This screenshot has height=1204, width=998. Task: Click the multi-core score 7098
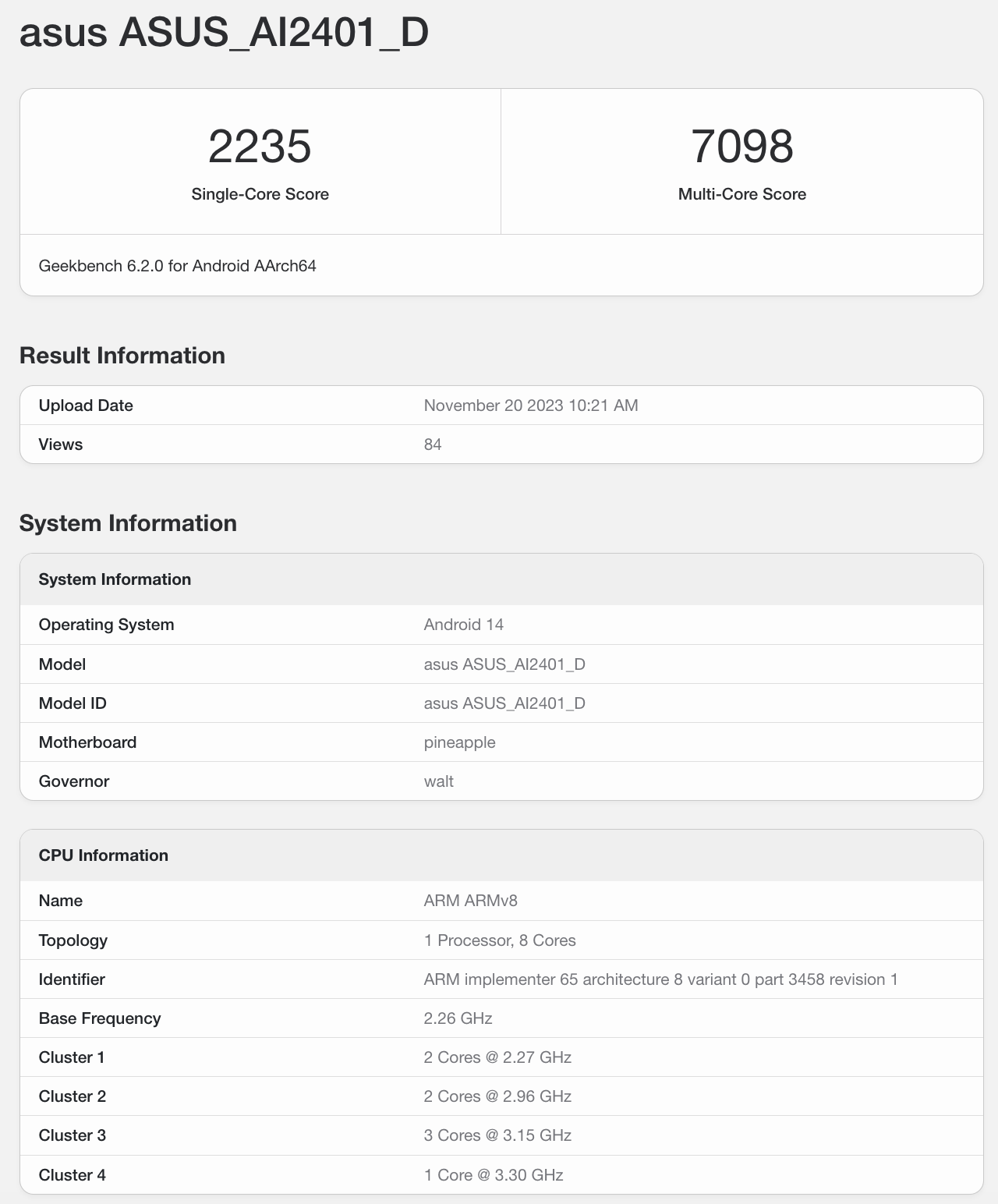click(x=741, y=147)
